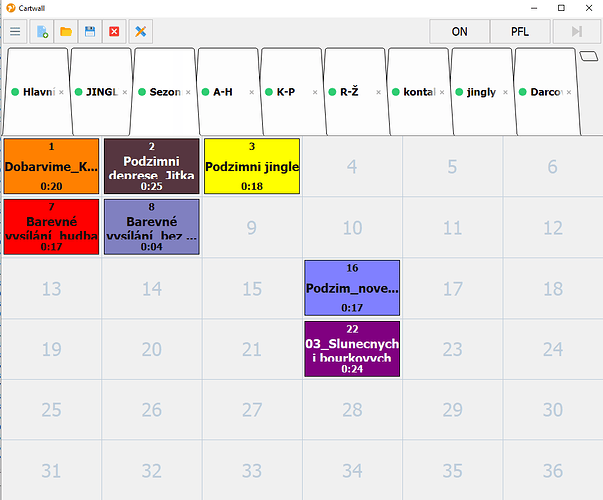
Task: Switch to the Hlavní tab
Action: pos(38,92)
